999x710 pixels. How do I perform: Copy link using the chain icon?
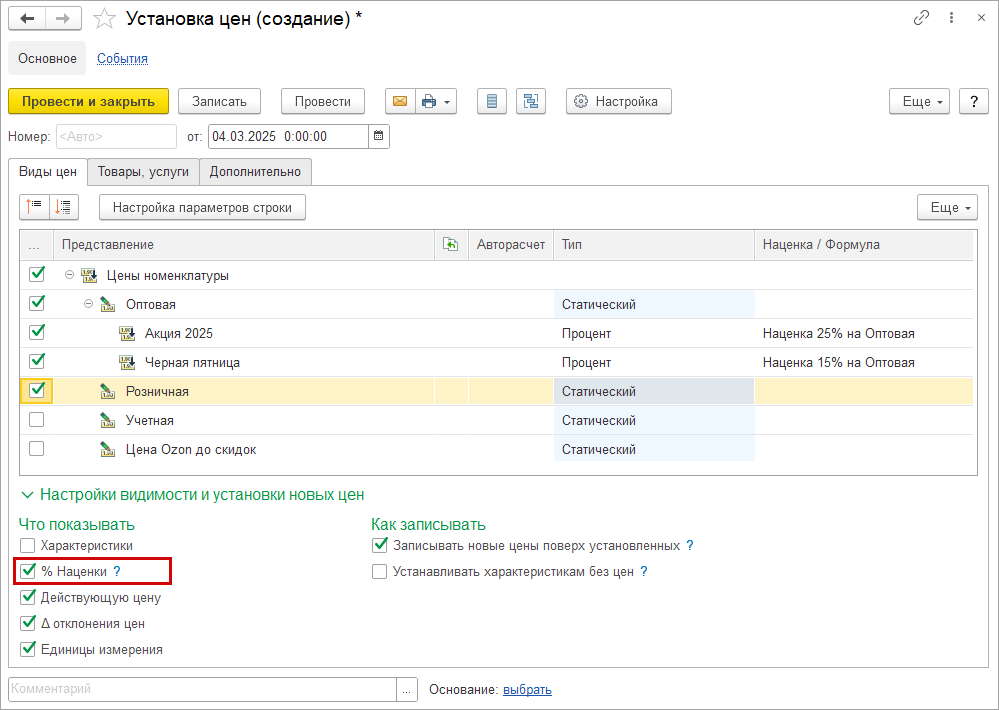point(921,18)
